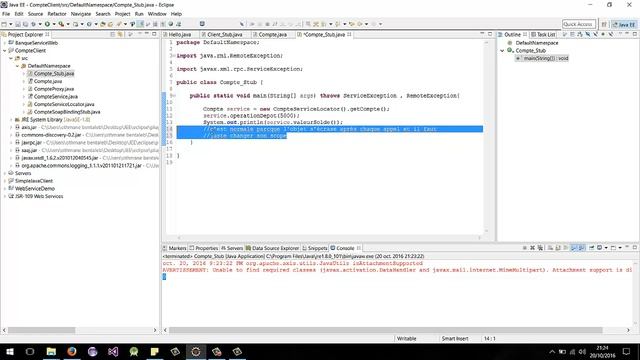Viewport: 640px width, 360px height.
Task: Open the Display Selected Console dropdown arrow
Action: tap(606, 248)
